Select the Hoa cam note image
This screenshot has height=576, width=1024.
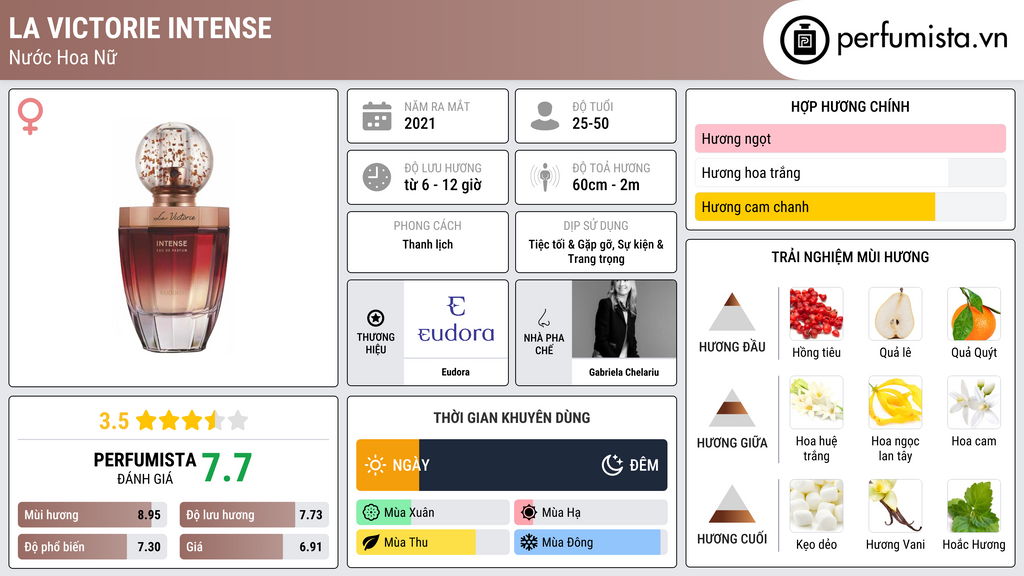click(974, 402)
